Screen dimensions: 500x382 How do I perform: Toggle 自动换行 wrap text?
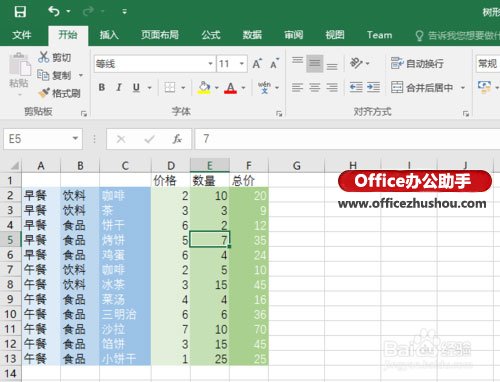417,63
